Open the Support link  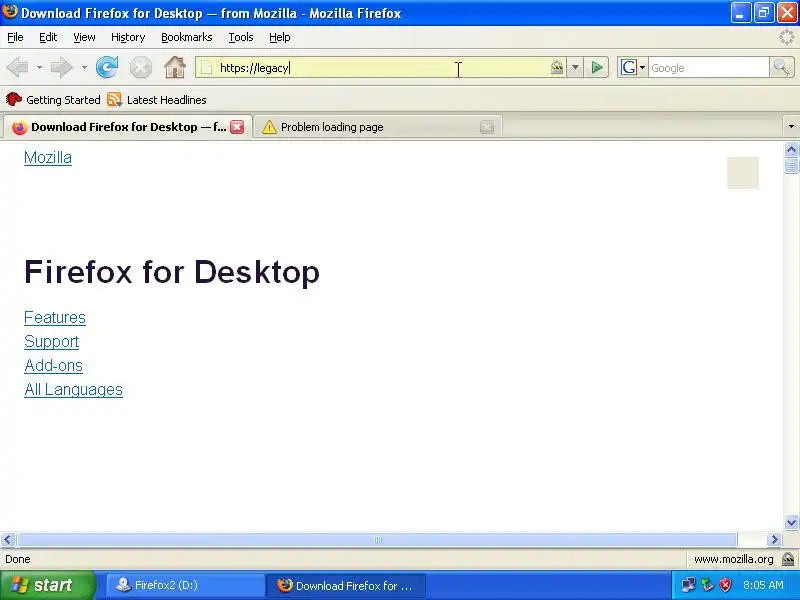click(x=52, y=341)
